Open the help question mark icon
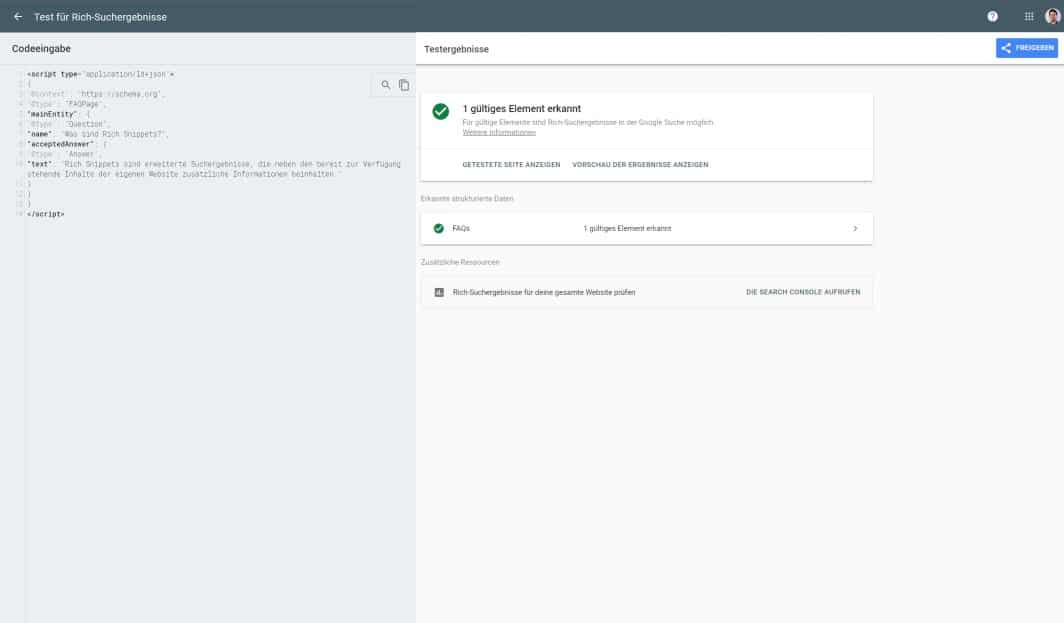This screenshot has width=1064, height=623. point(992,16)
